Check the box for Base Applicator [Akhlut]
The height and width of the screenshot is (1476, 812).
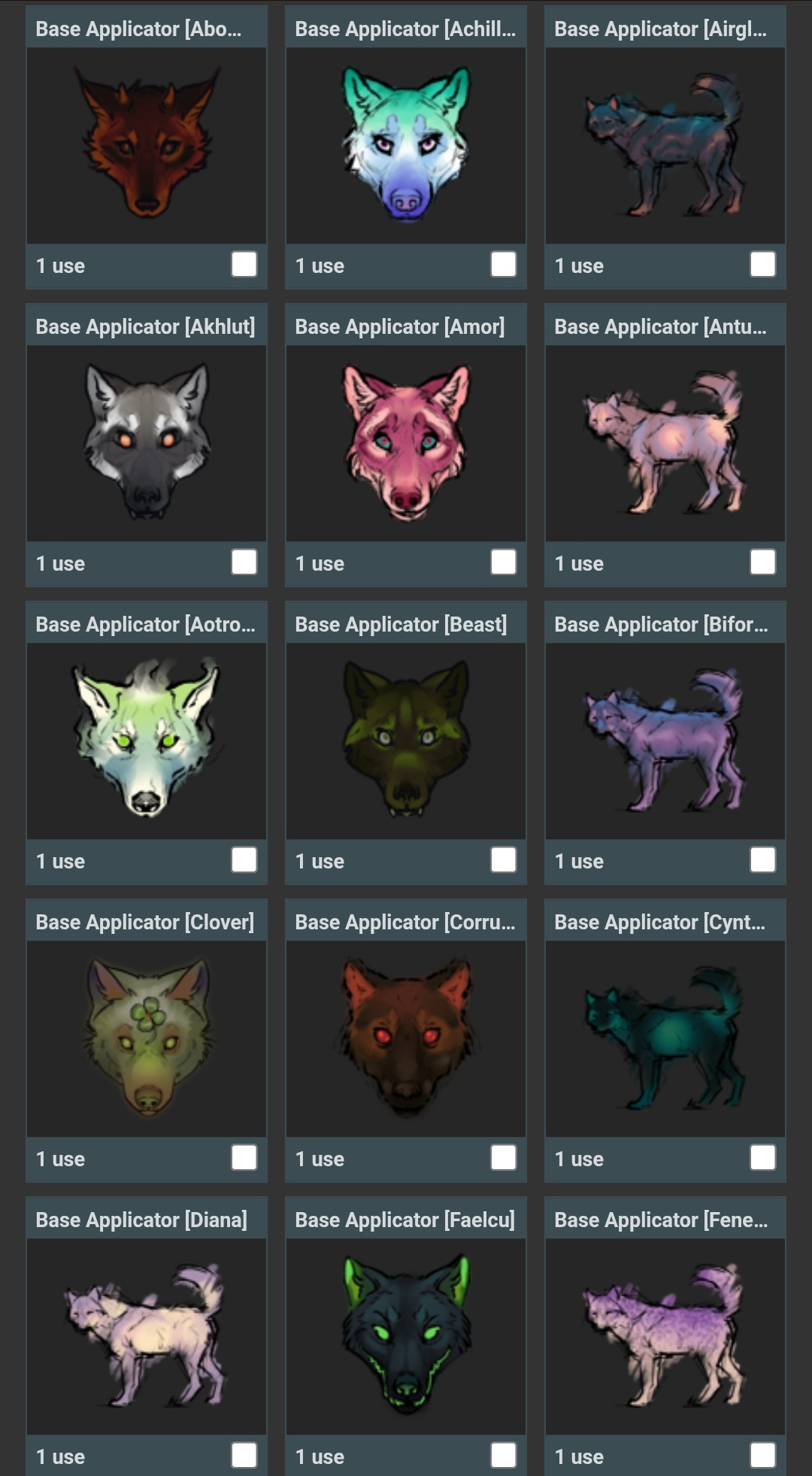[x=244, y=562]
